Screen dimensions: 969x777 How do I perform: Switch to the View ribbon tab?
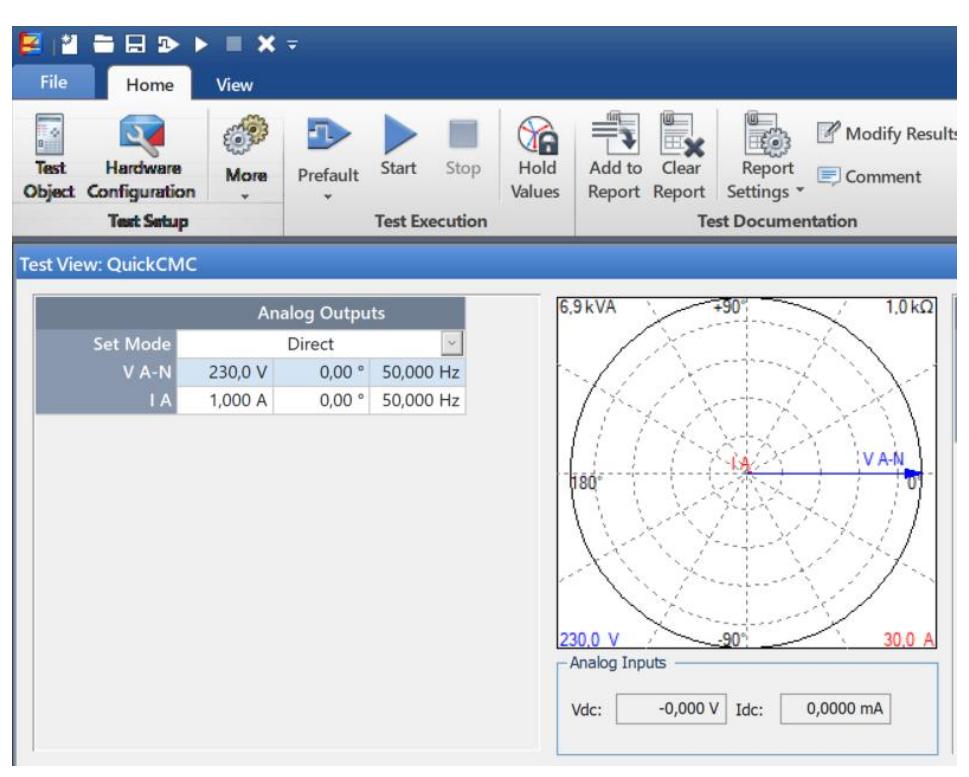click(234, 84)
